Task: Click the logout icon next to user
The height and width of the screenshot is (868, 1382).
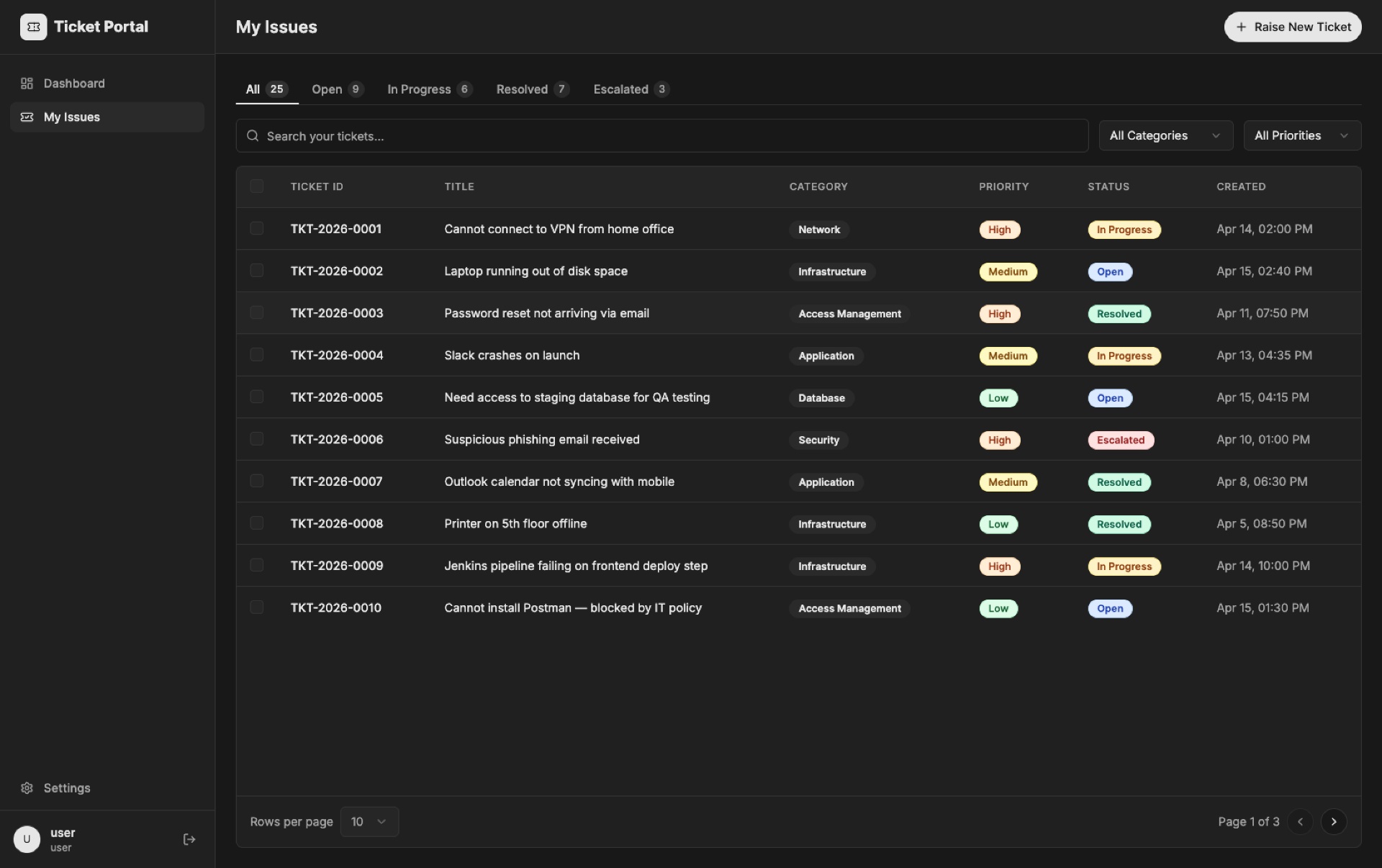Action: click(x=189, y=839)
